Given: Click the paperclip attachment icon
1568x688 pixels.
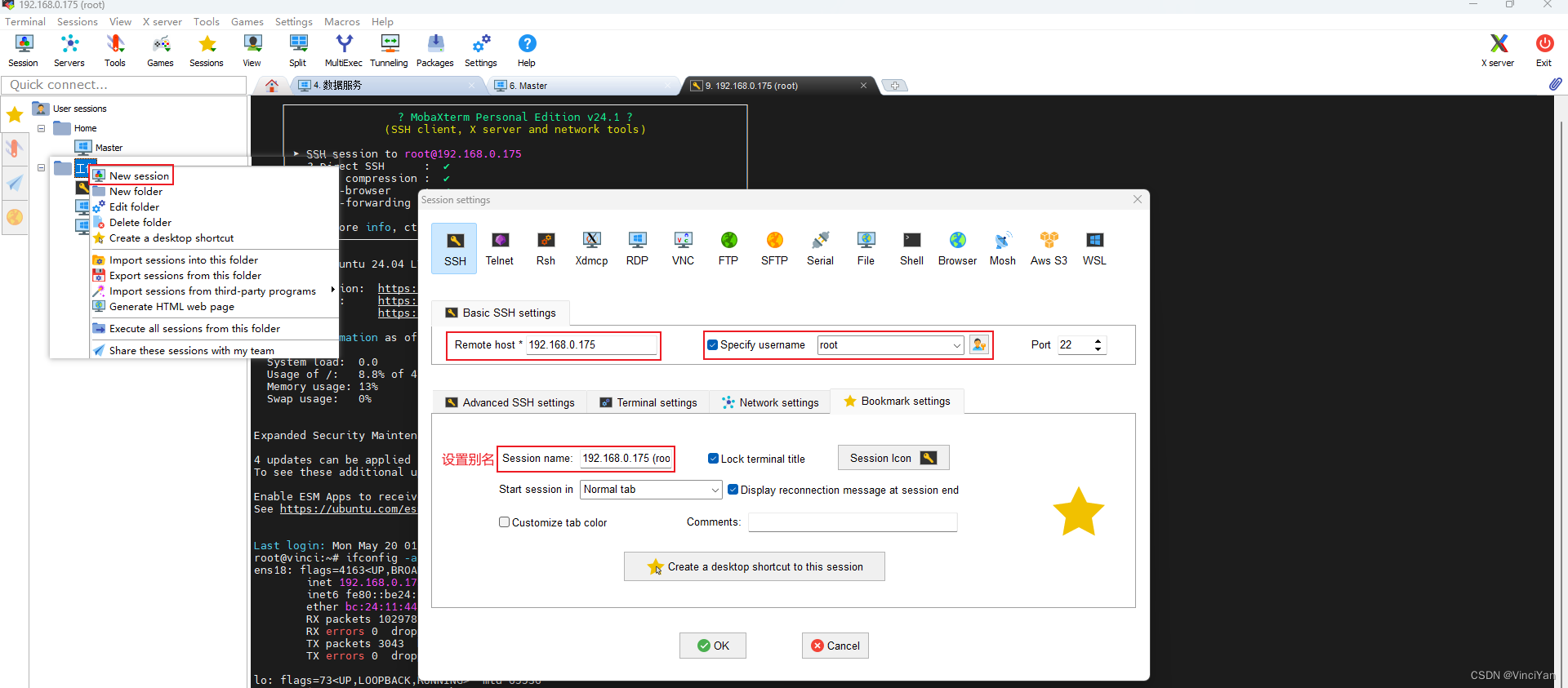Looking at the screenshot, I should pos(1555,84).
